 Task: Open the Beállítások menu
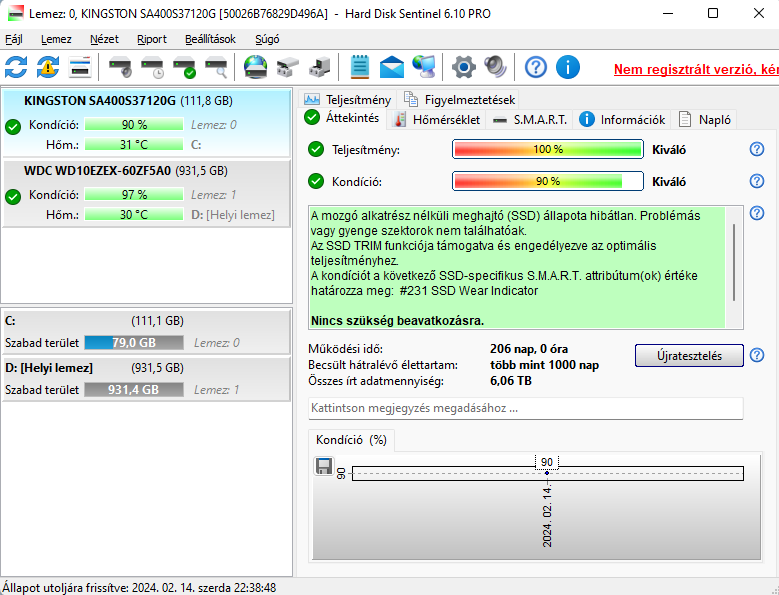click(210, 39)
